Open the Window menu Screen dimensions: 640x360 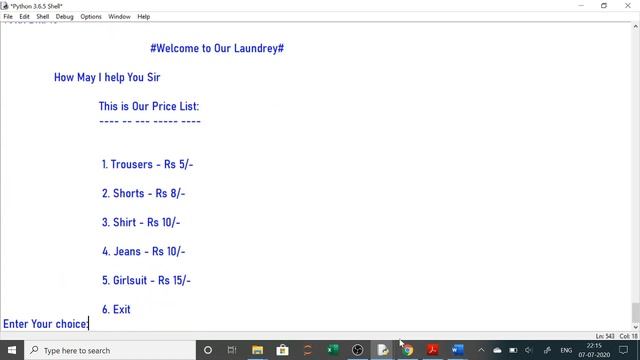coord(119,17)
